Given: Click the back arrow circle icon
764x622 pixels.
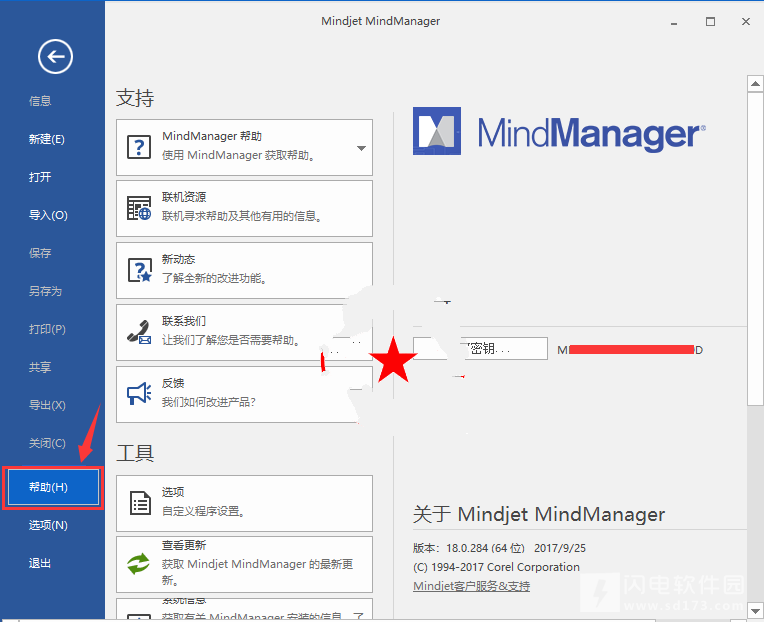Looking at the screenshot, I should (x=56, y=57).
